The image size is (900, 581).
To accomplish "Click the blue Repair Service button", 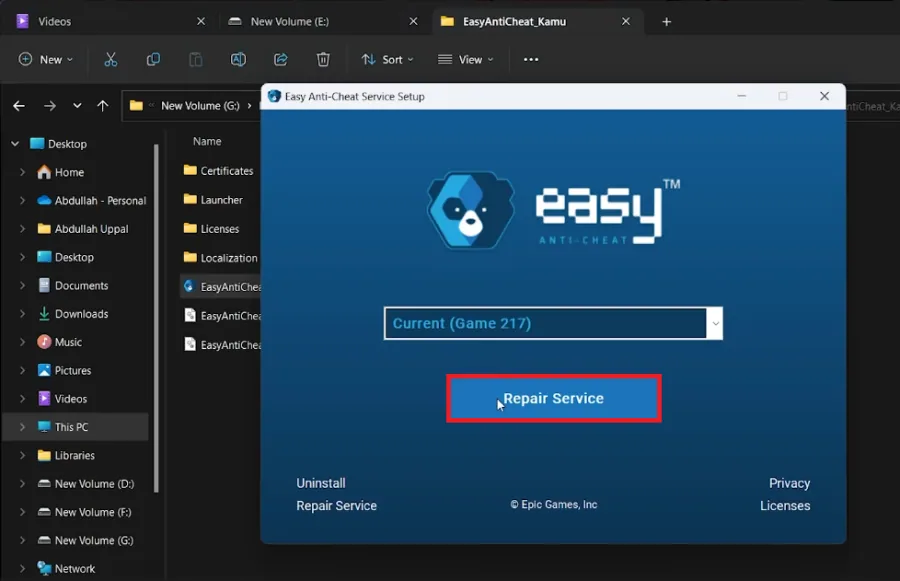I will click(x=554, y=398).
